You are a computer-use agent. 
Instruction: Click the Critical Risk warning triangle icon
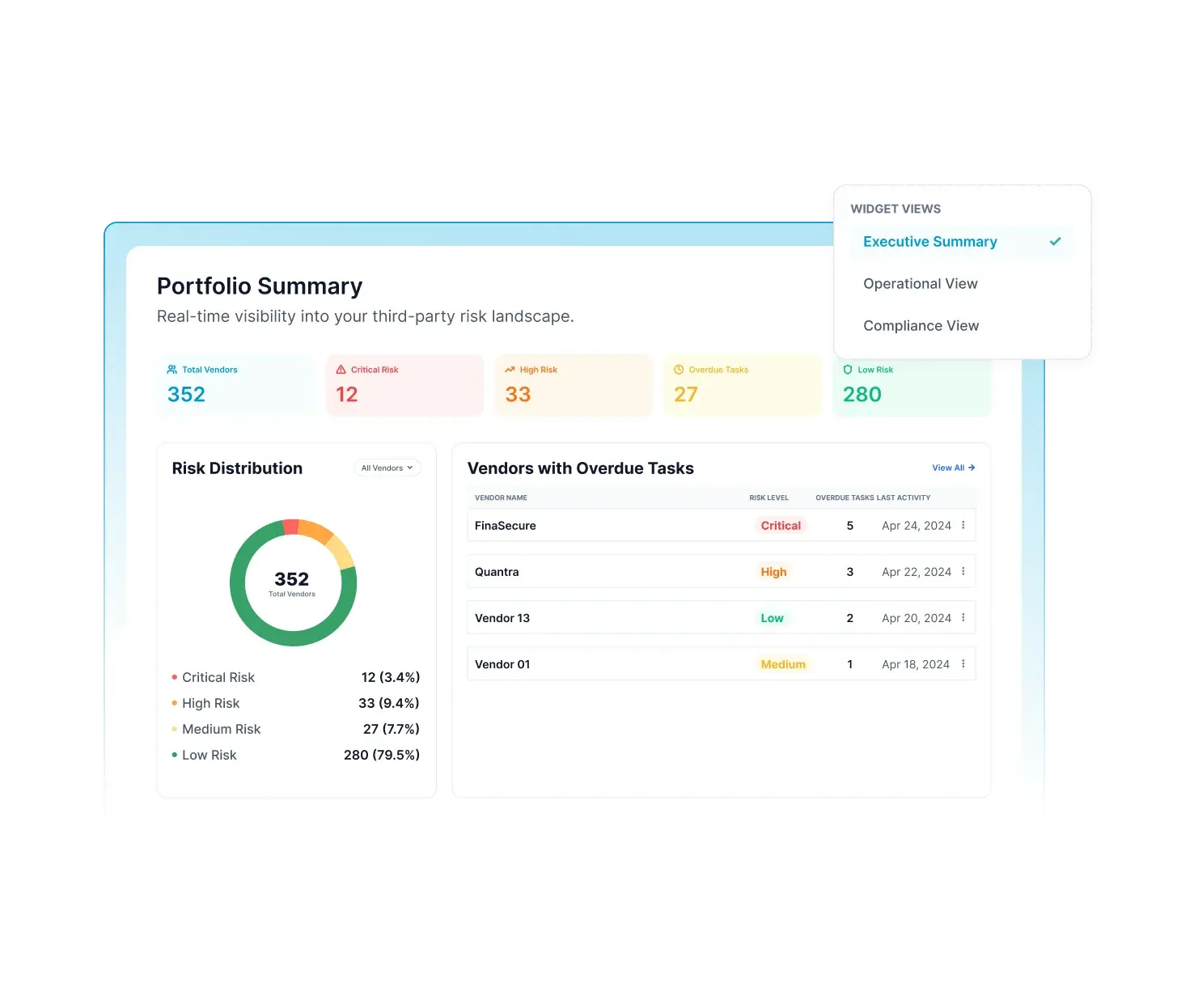tap(341, 370)
